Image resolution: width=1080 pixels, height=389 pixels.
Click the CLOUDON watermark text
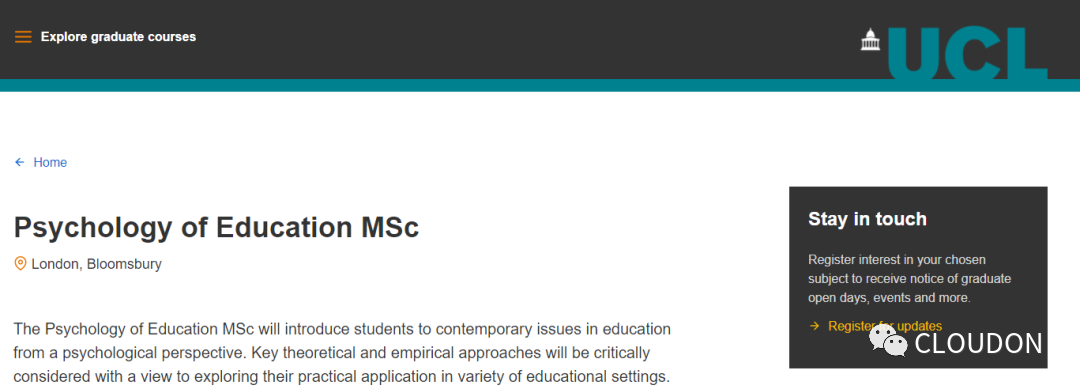tap(979, 343)
